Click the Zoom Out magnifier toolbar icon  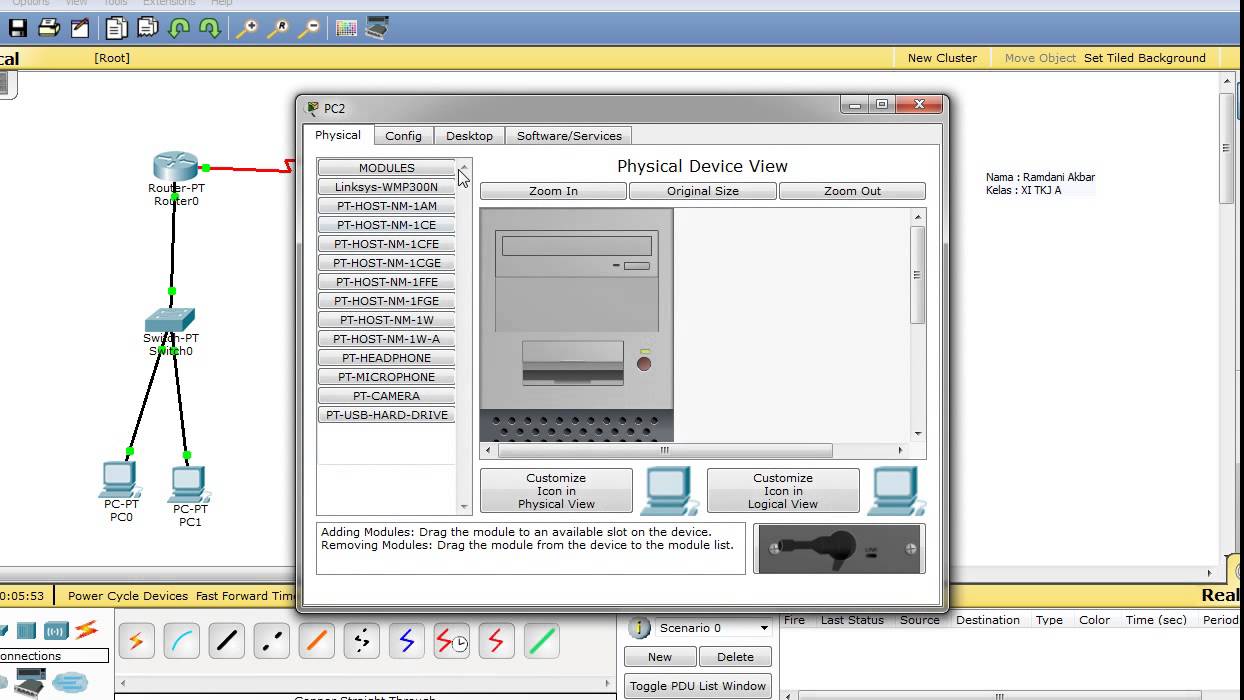click(309, 29)
